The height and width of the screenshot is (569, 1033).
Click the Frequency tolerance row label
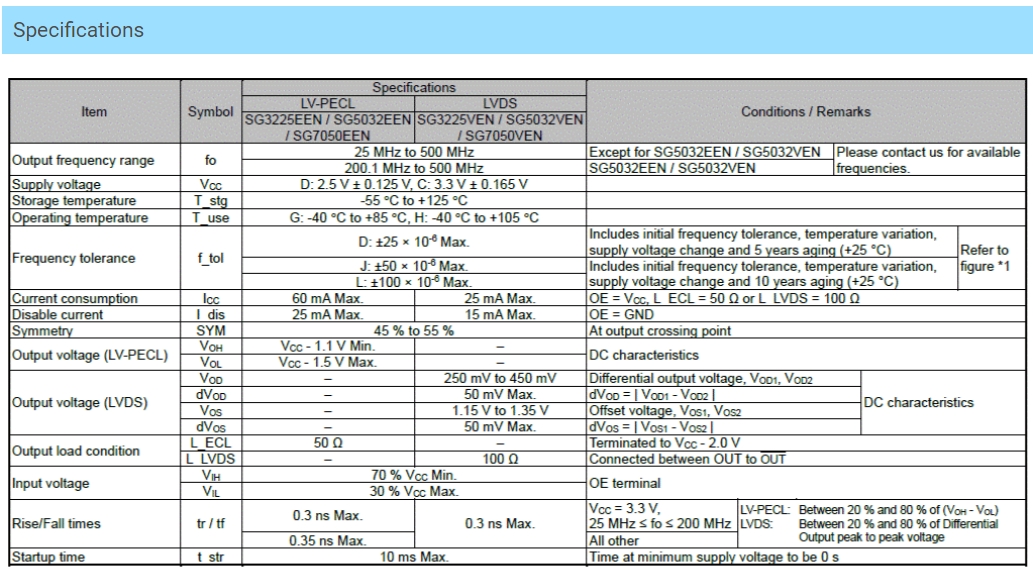click(x=73, y=258)
